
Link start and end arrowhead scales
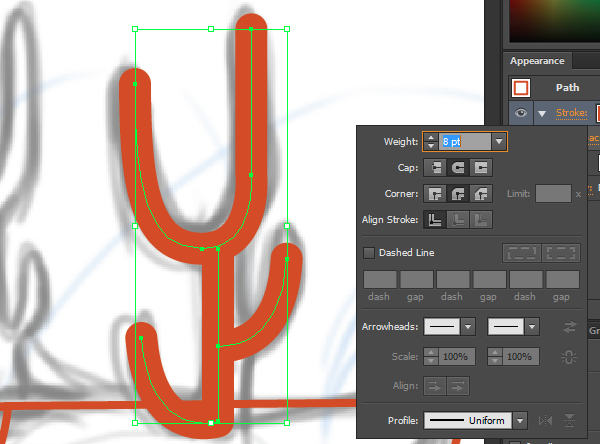569,357
